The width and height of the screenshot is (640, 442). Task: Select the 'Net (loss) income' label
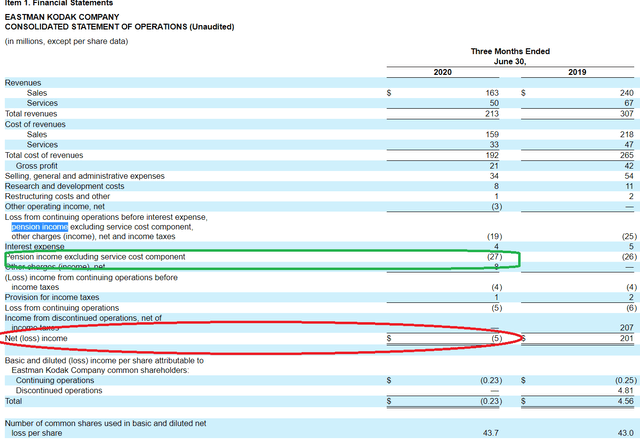[x=36, y=338]
